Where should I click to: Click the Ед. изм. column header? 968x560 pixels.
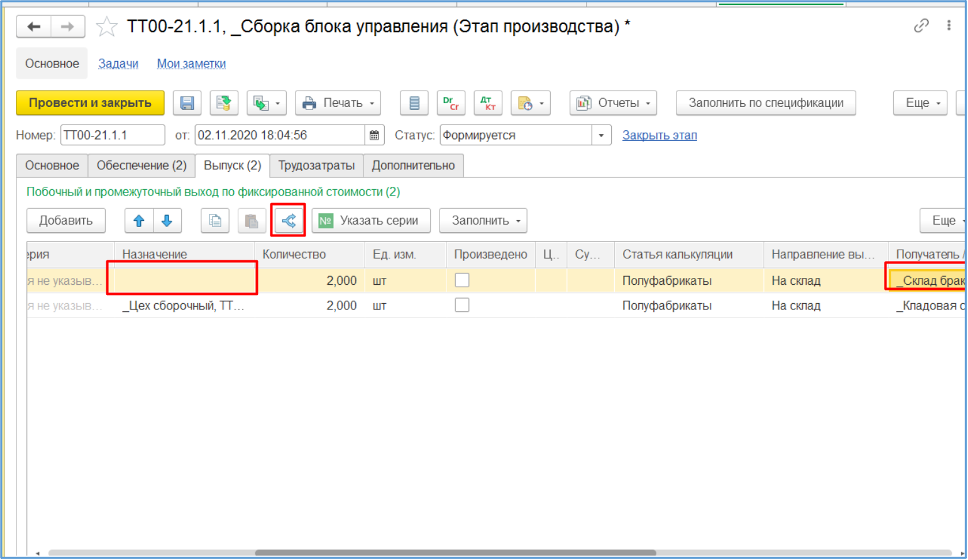(406, 254)
